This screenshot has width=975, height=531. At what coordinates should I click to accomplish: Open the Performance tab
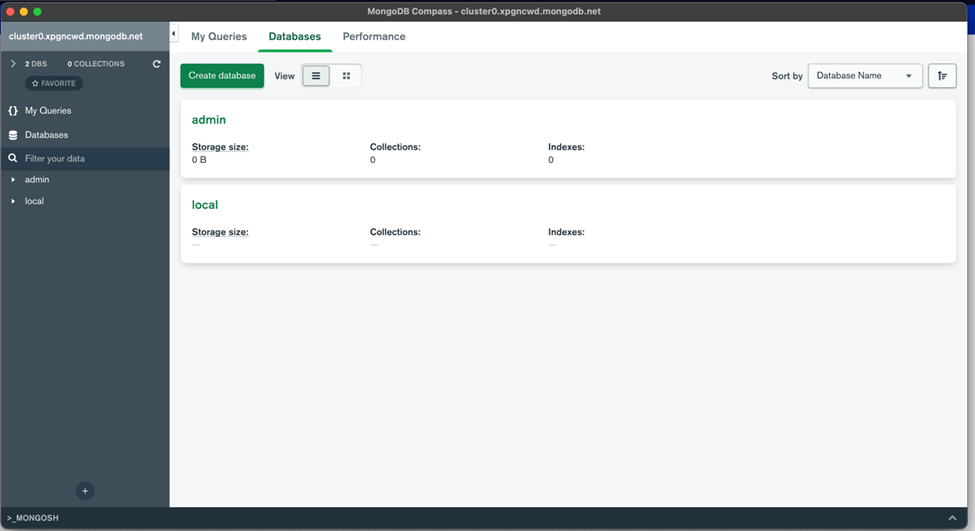coord(374,37)
